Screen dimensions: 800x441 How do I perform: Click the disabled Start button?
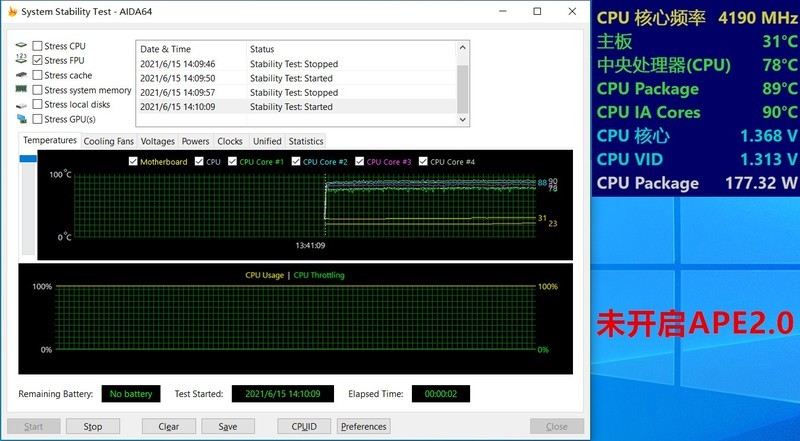[x=34, y=426]
